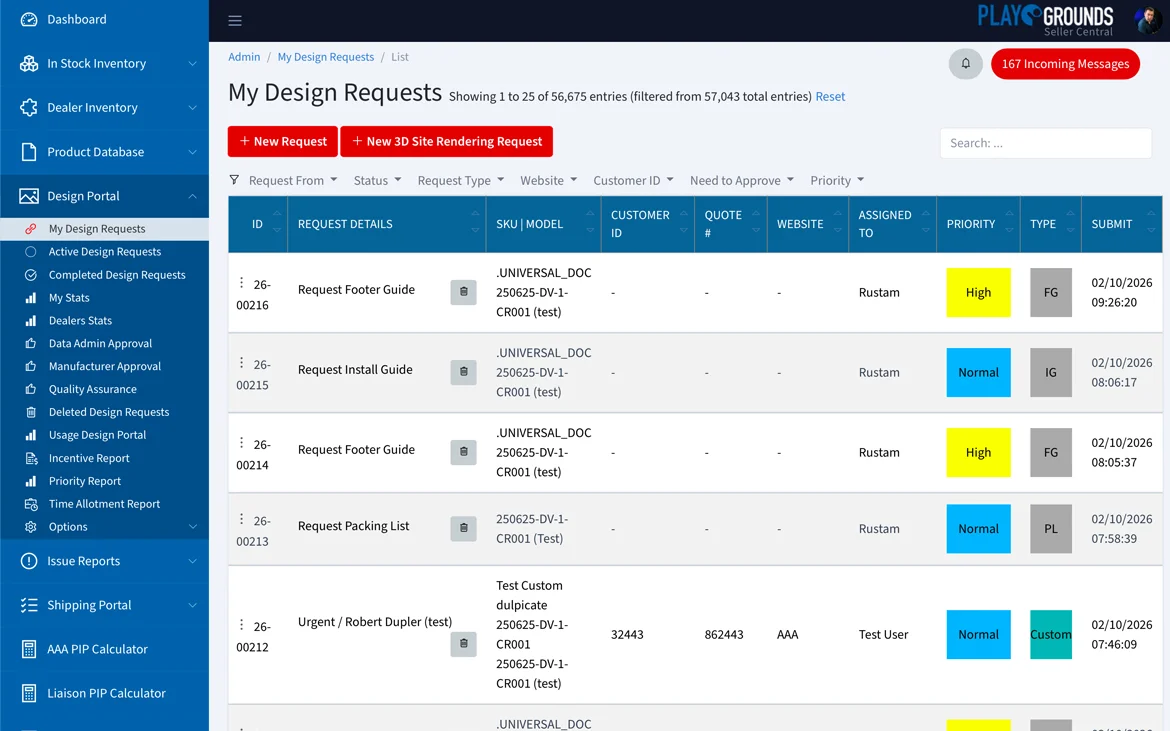
Task: Click the New 3D Site Rendering Request button
Action: point(446,141)
